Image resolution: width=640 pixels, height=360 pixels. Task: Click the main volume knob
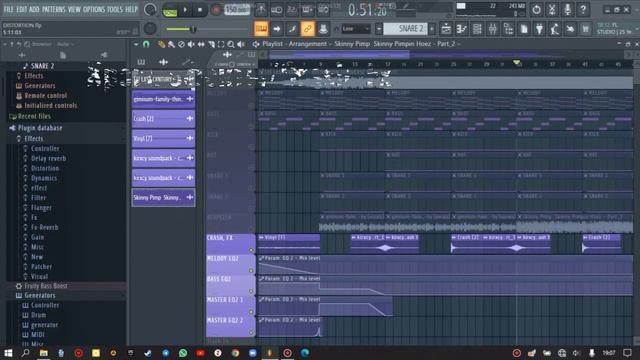tap(150, 9)
